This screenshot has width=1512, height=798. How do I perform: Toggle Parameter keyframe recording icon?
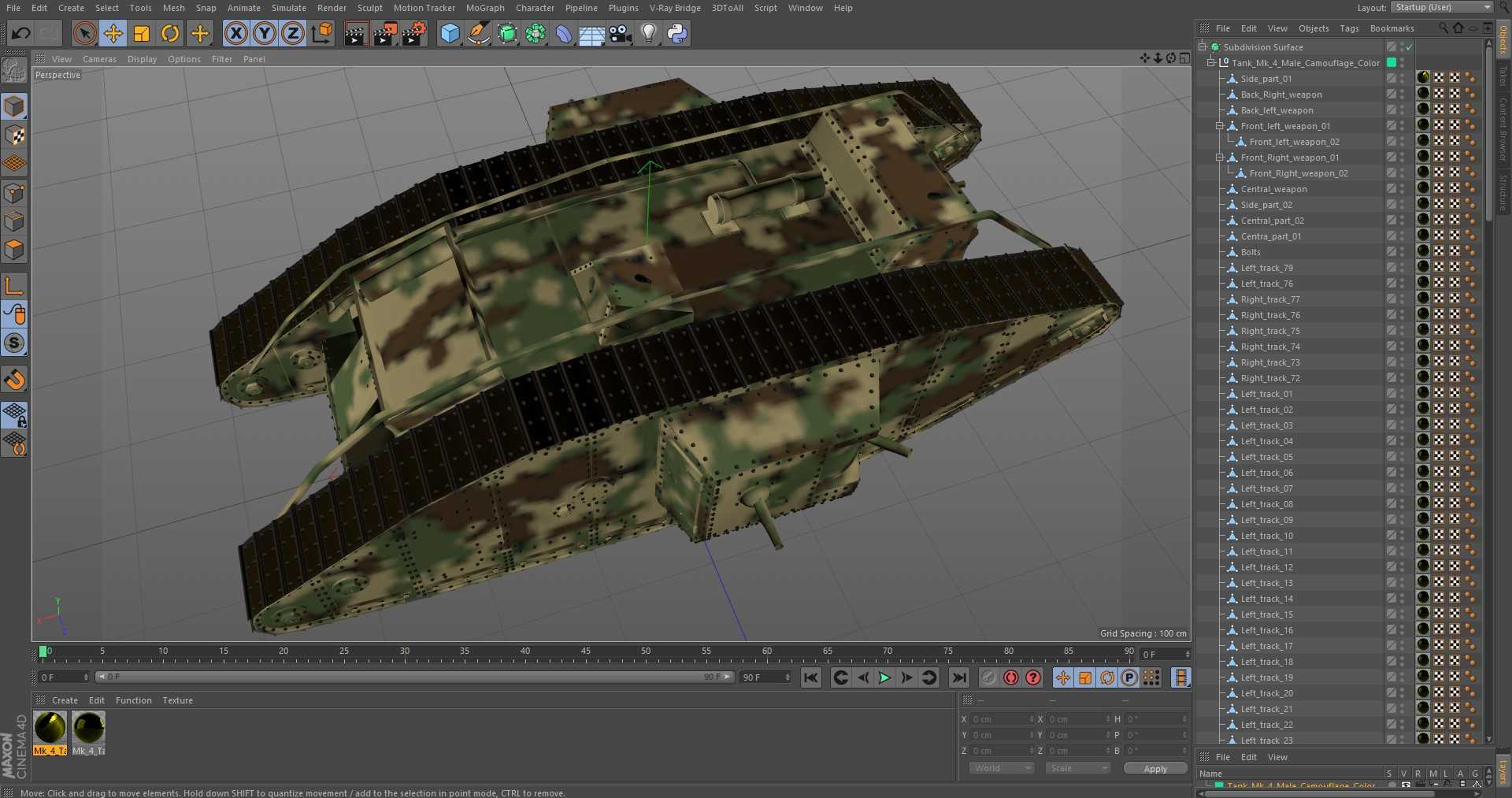[x=1129, y=677]
